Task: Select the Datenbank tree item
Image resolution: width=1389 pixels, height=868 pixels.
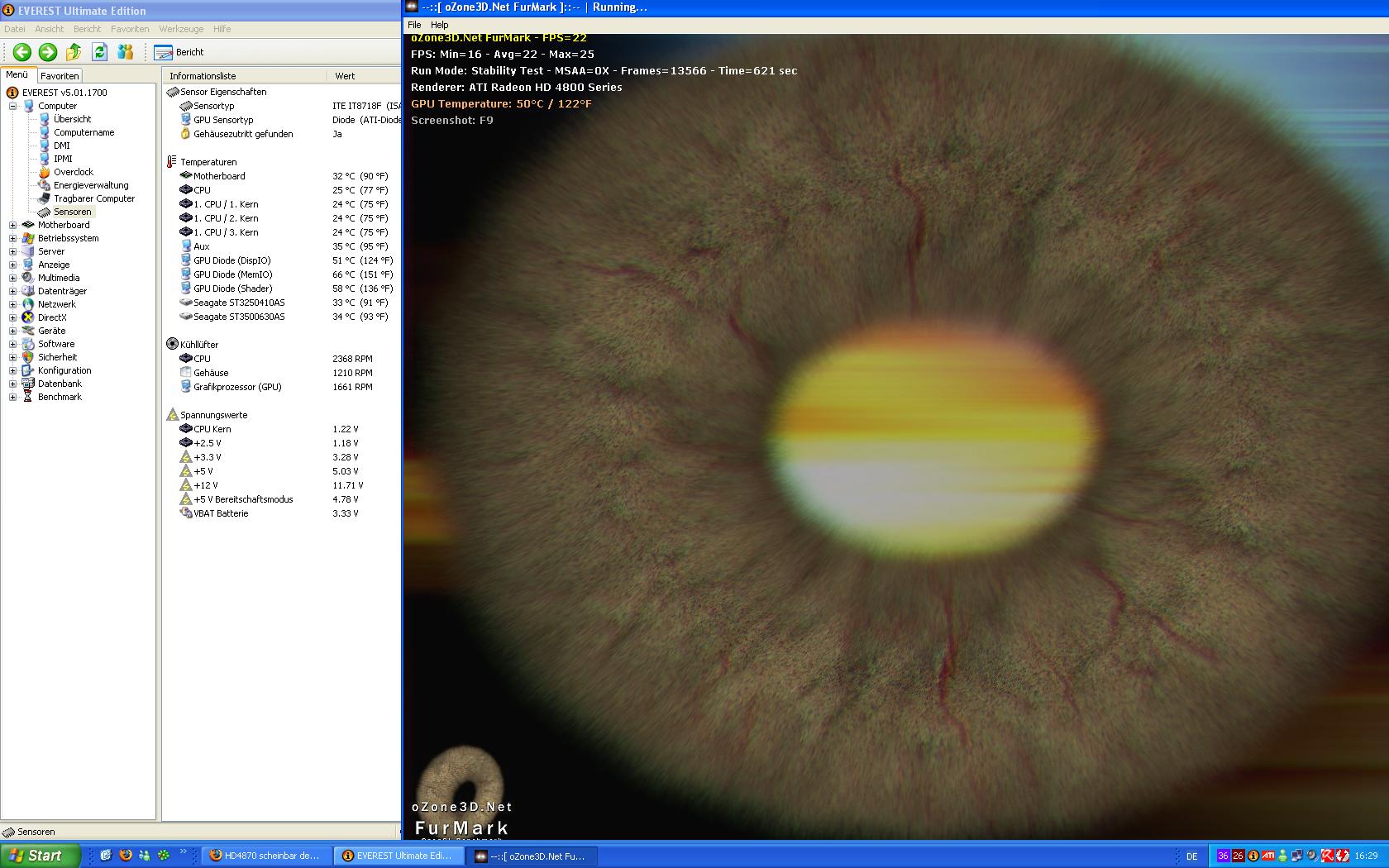Action: point(60,384)
